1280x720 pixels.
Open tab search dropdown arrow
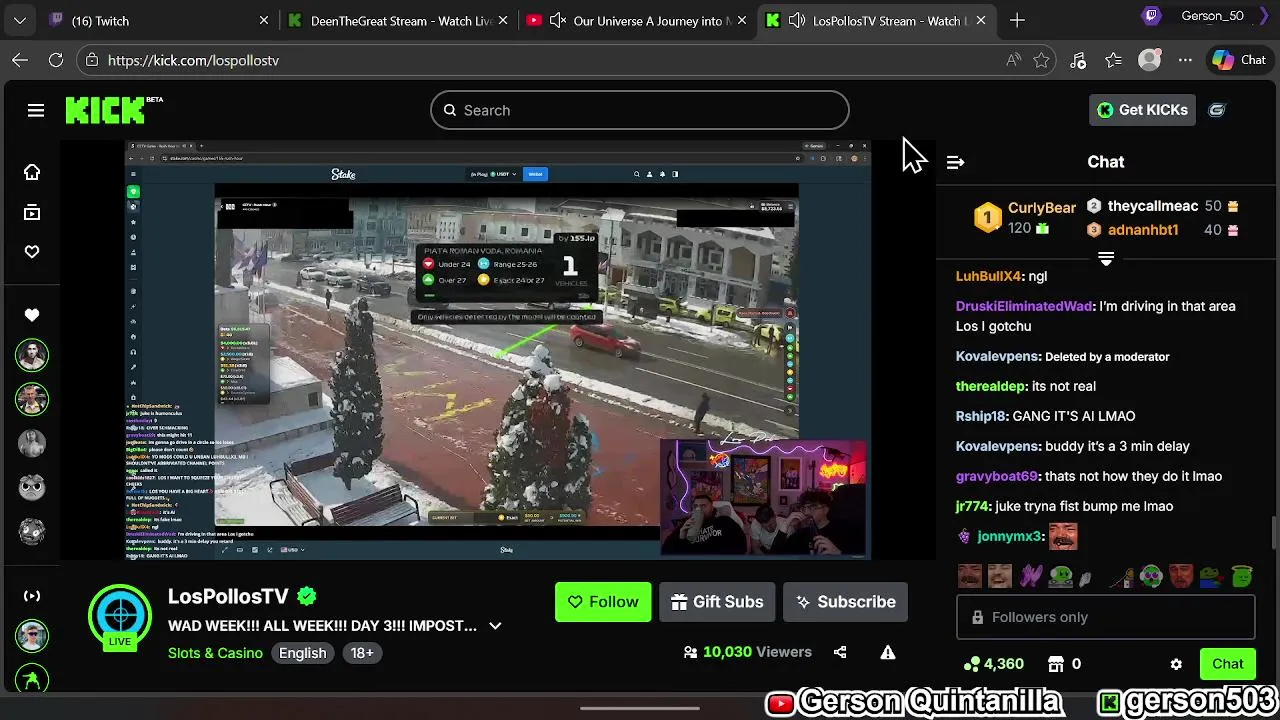click(20, 20)
